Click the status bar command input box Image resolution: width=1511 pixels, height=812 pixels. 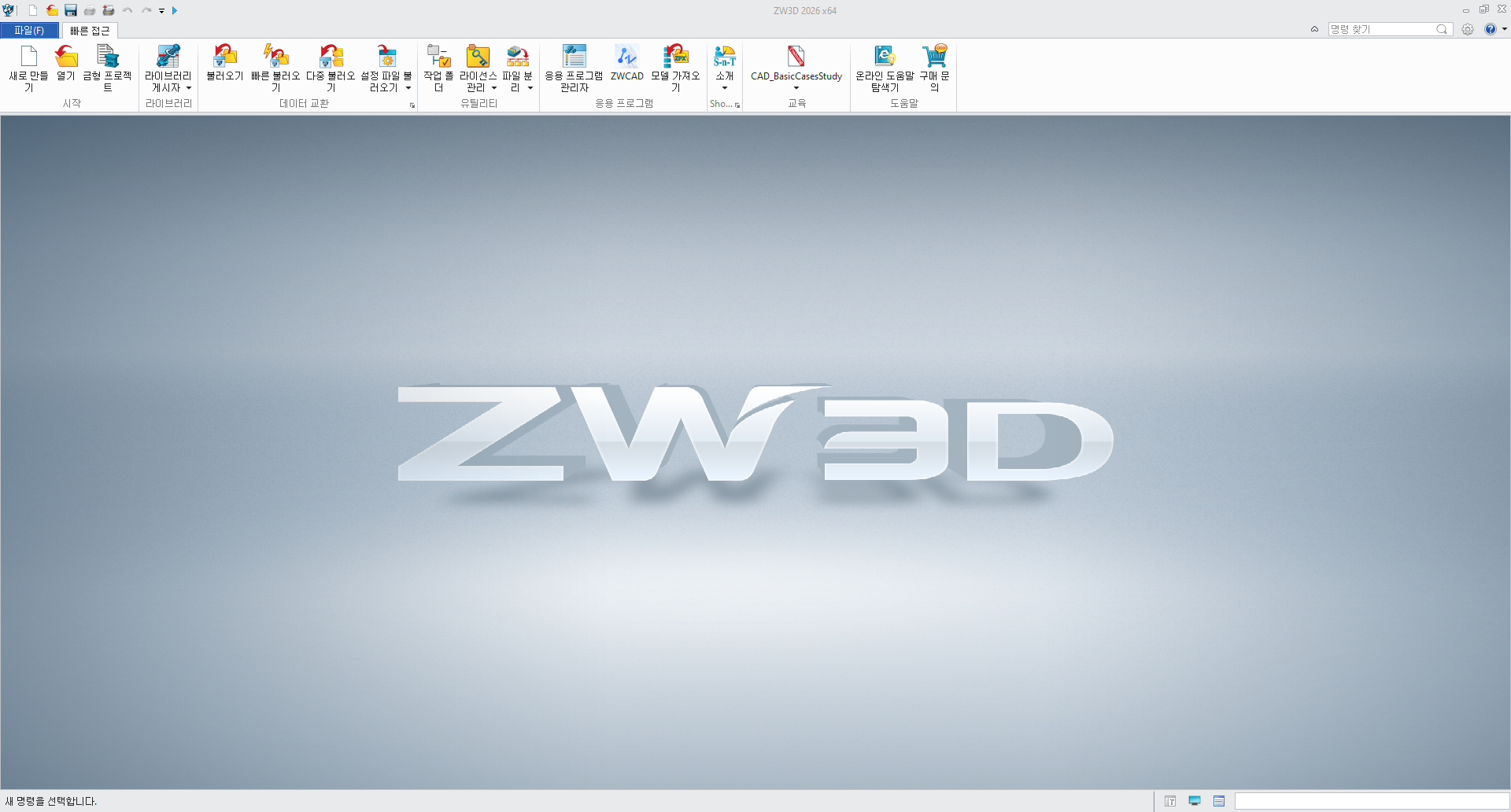tap(1372, 801)
